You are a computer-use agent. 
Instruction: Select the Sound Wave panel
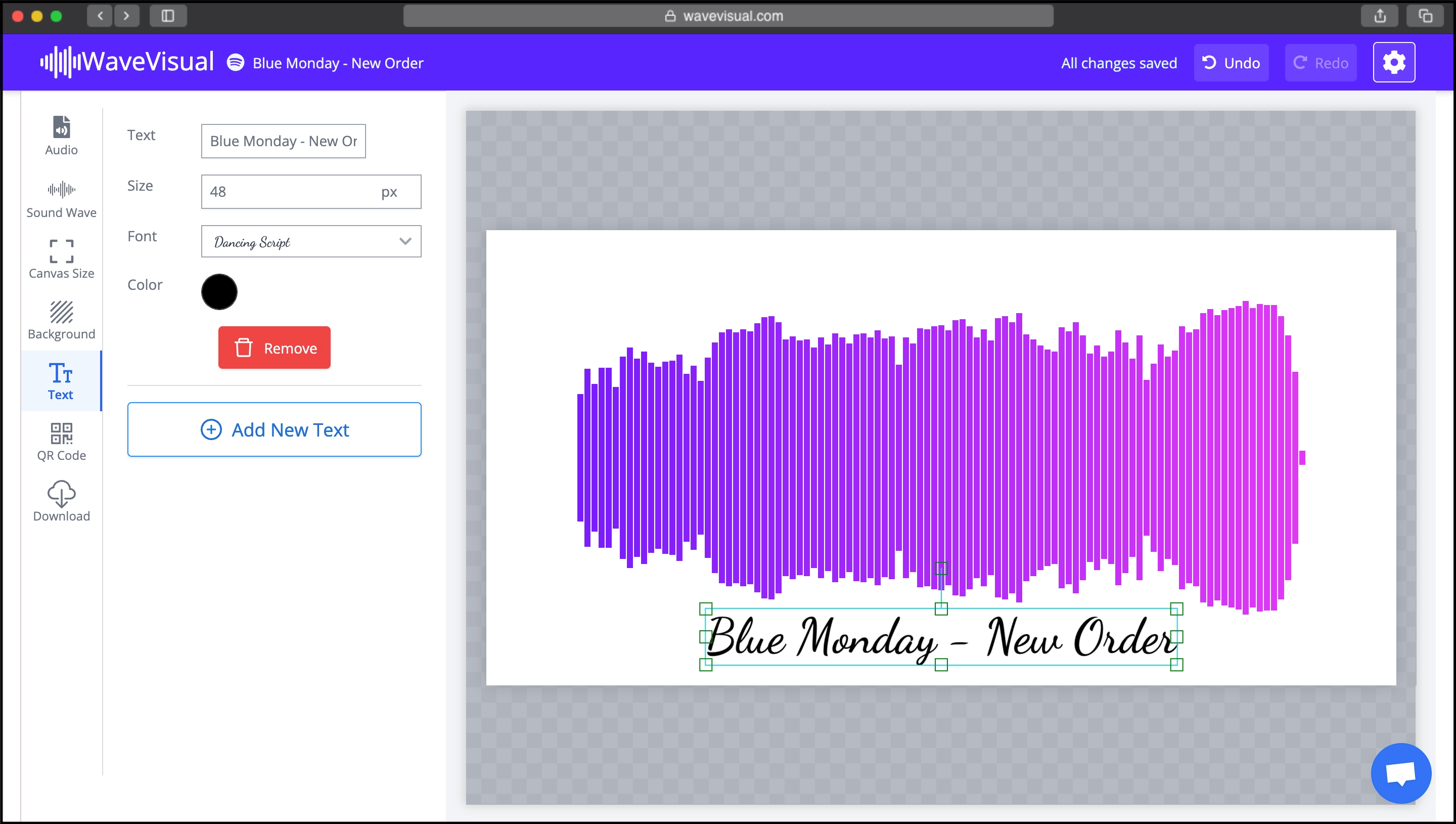61,198
